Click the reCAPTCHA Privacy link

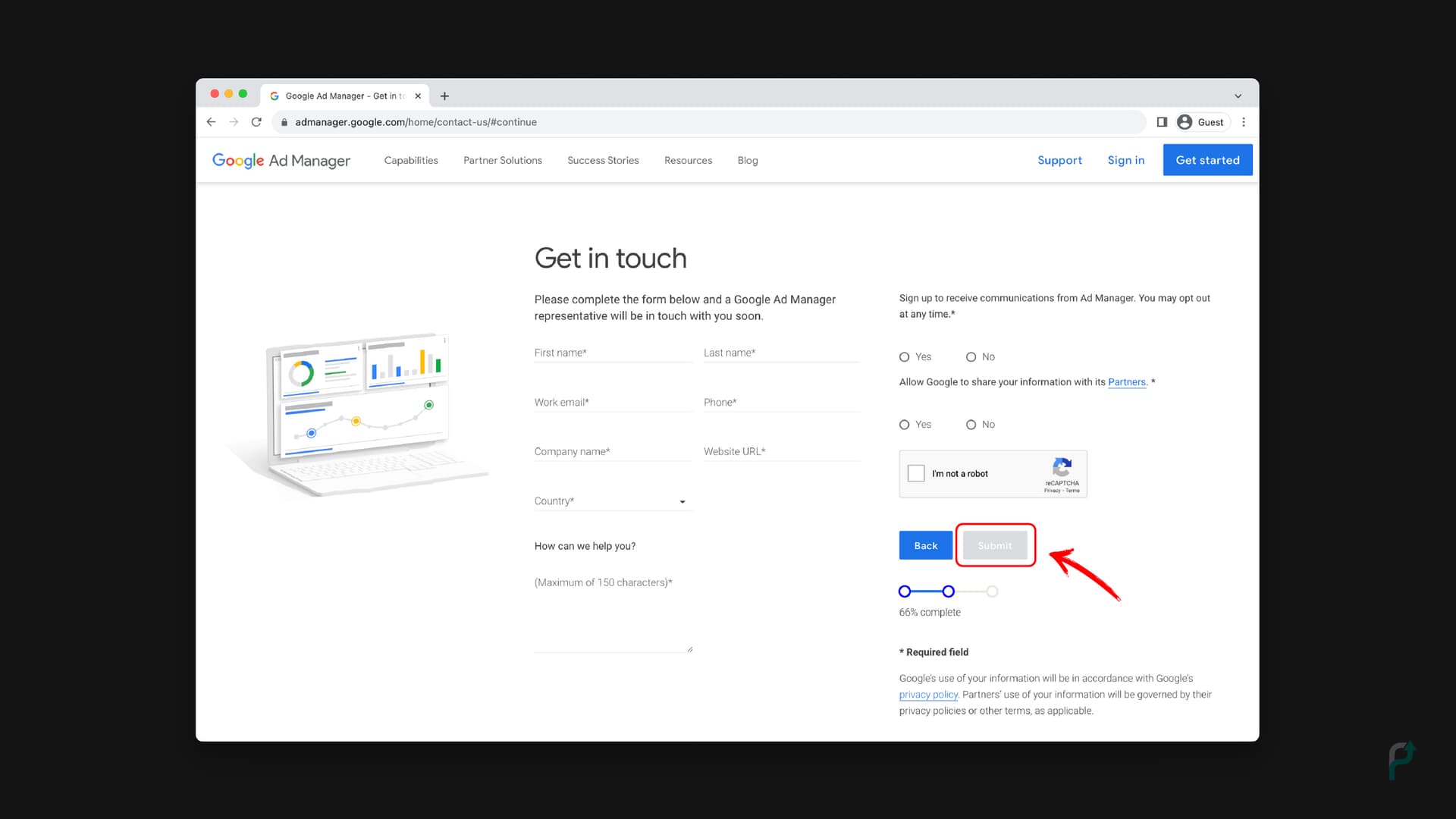[x=1052, y=491]
